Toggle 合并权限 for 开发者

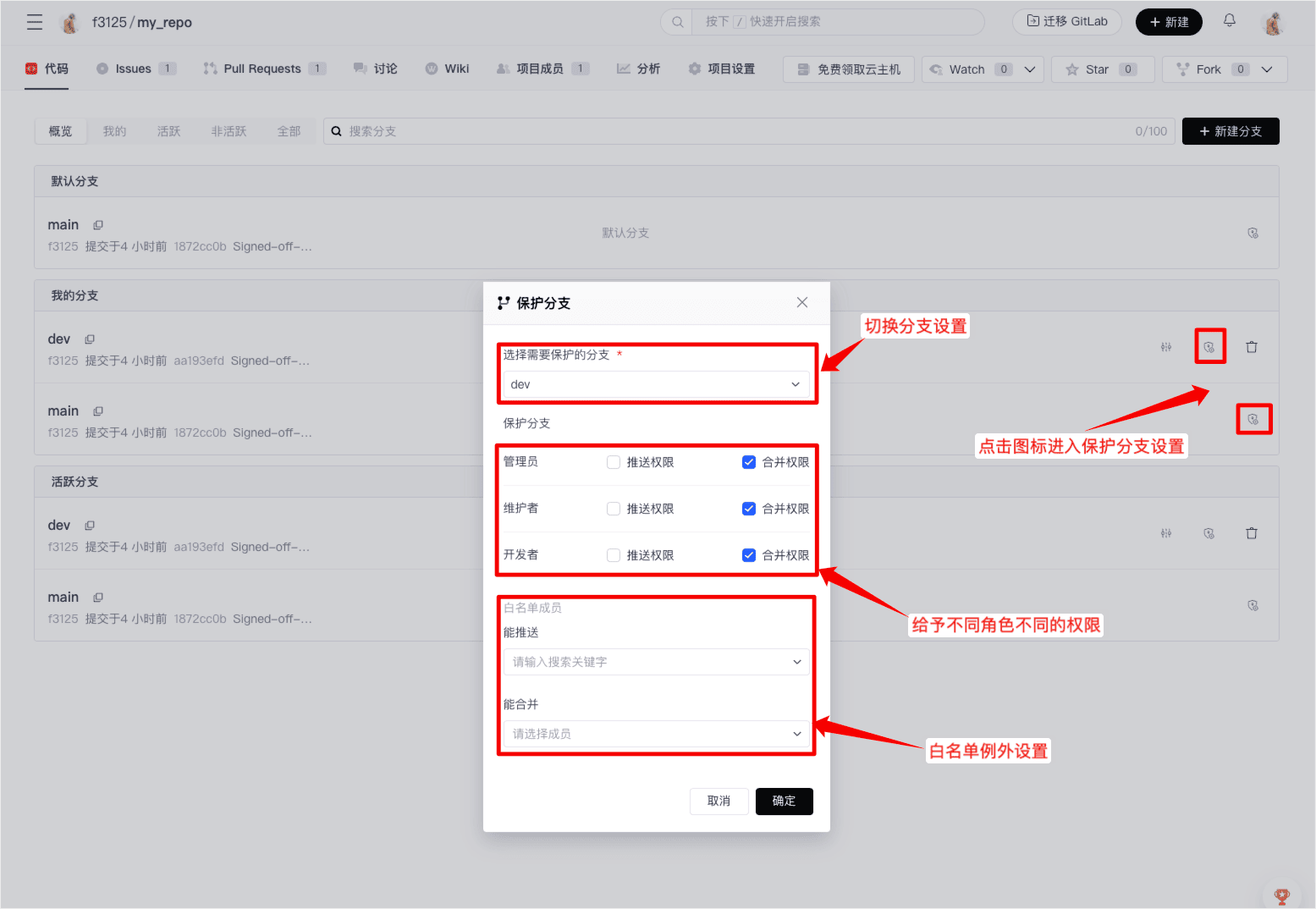pos(749,555)
